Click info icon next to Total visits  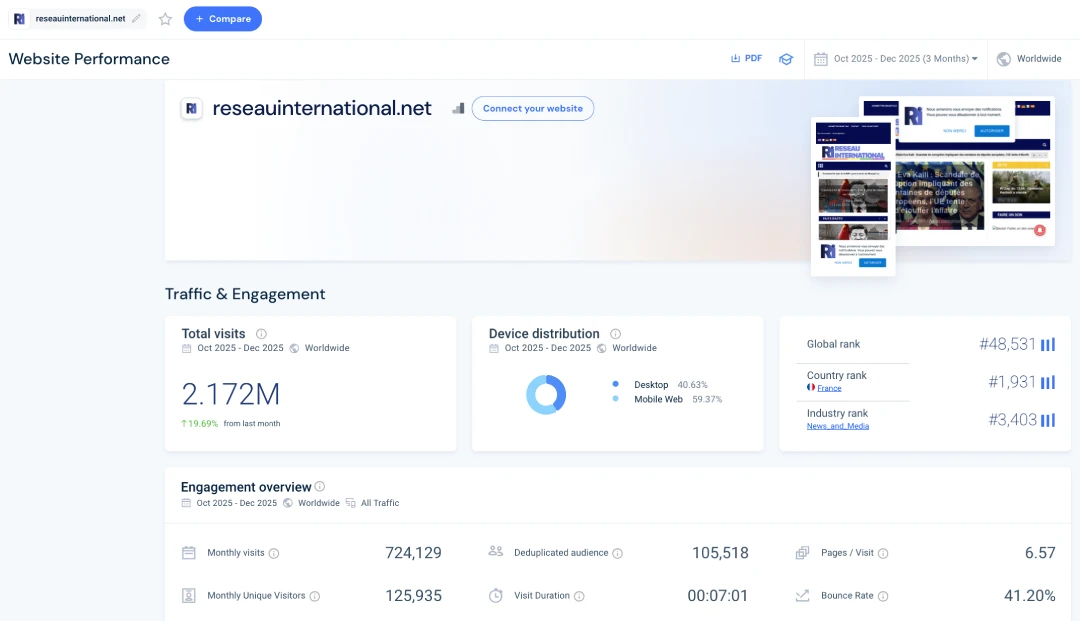pos(261,334)
